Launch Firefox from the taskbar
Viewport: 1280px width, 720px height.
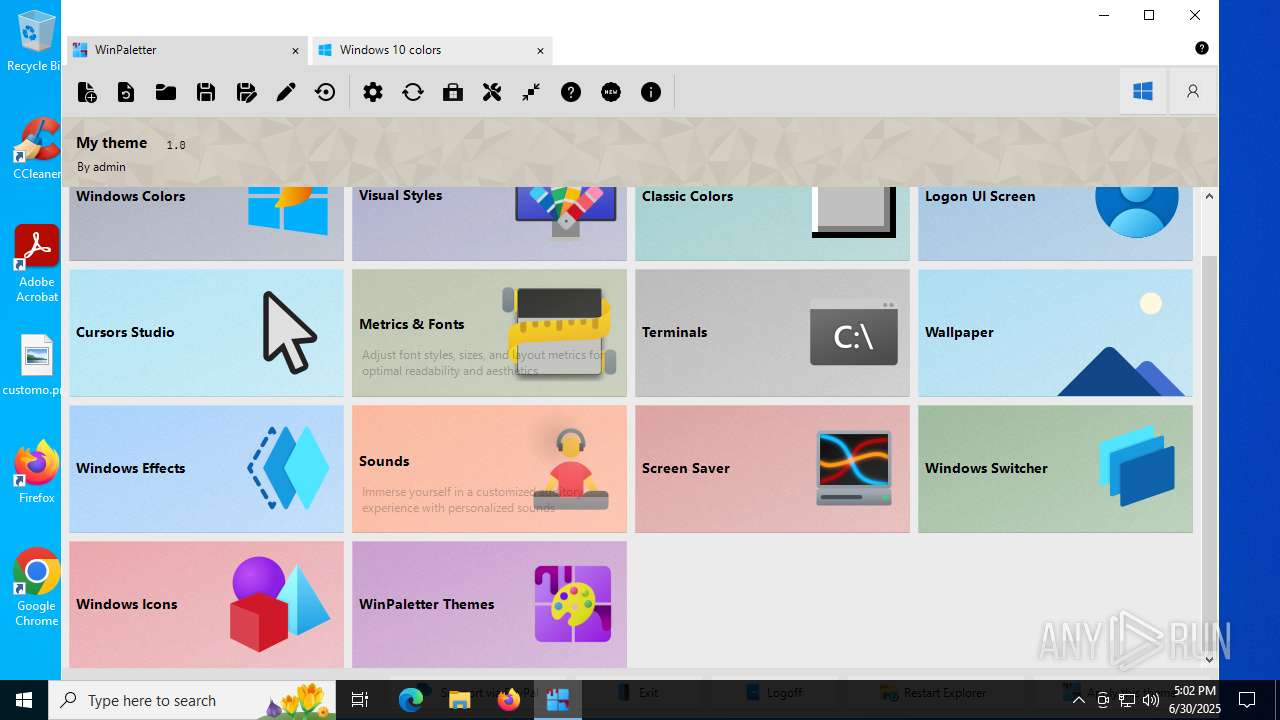[x=509, y=700]
